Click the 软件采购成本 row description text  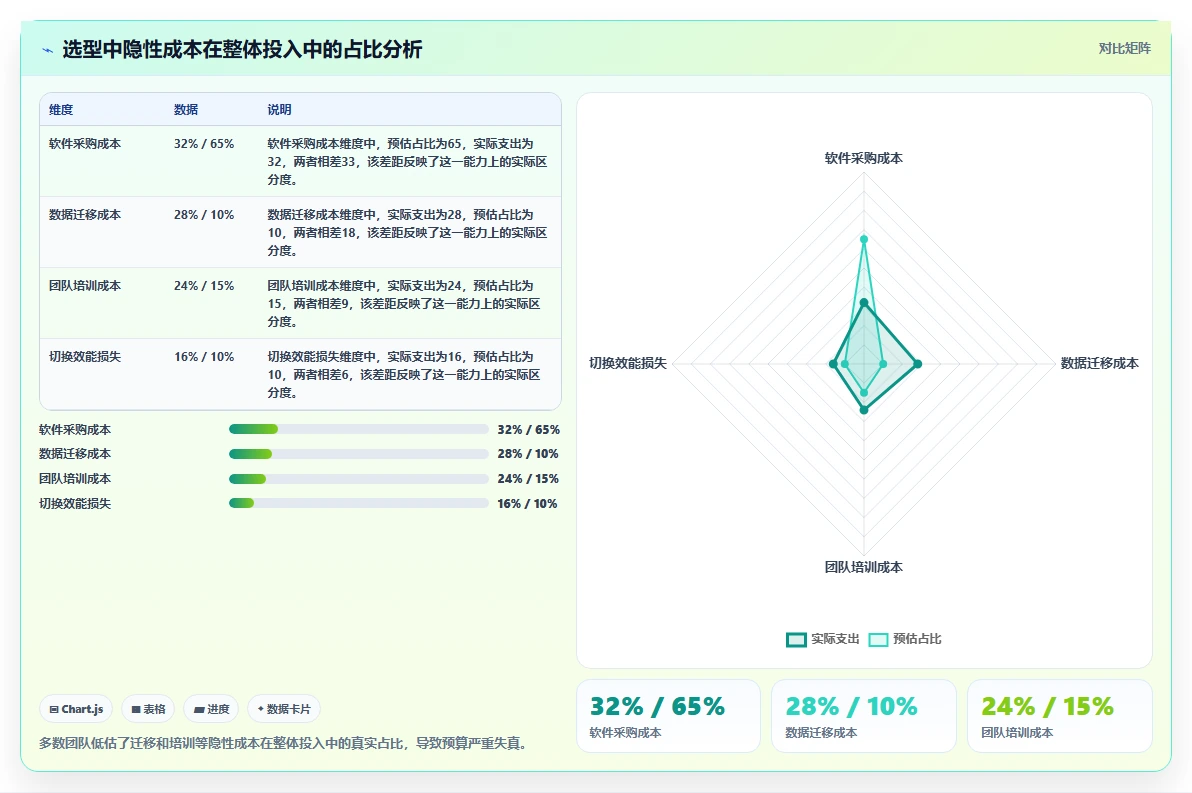(407, 161)
